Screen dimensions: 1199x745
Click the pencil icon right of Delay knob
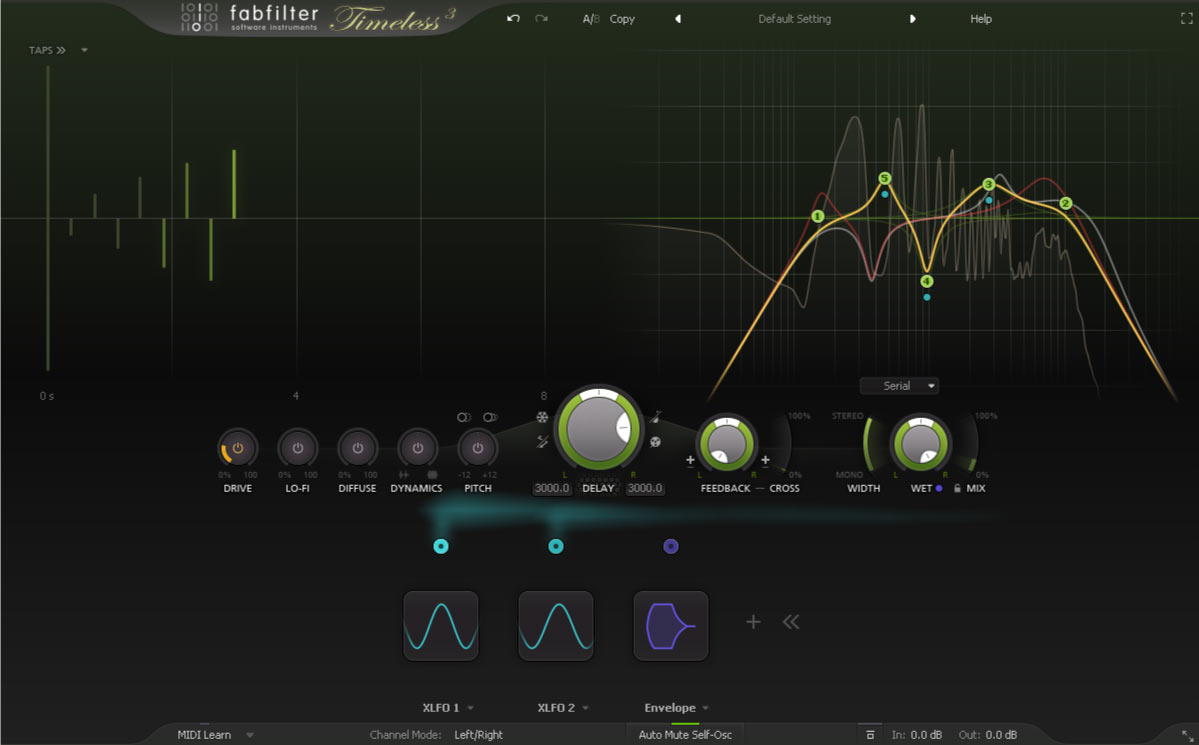(x=656, y=417)
